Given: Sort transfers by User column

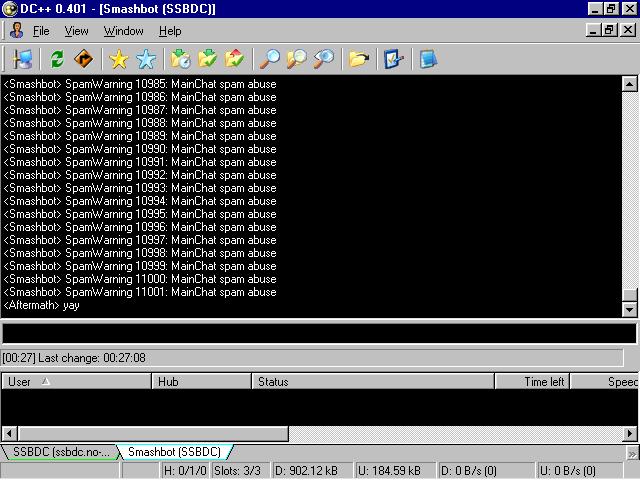Looking at the screenshot, I should (76, 382).
